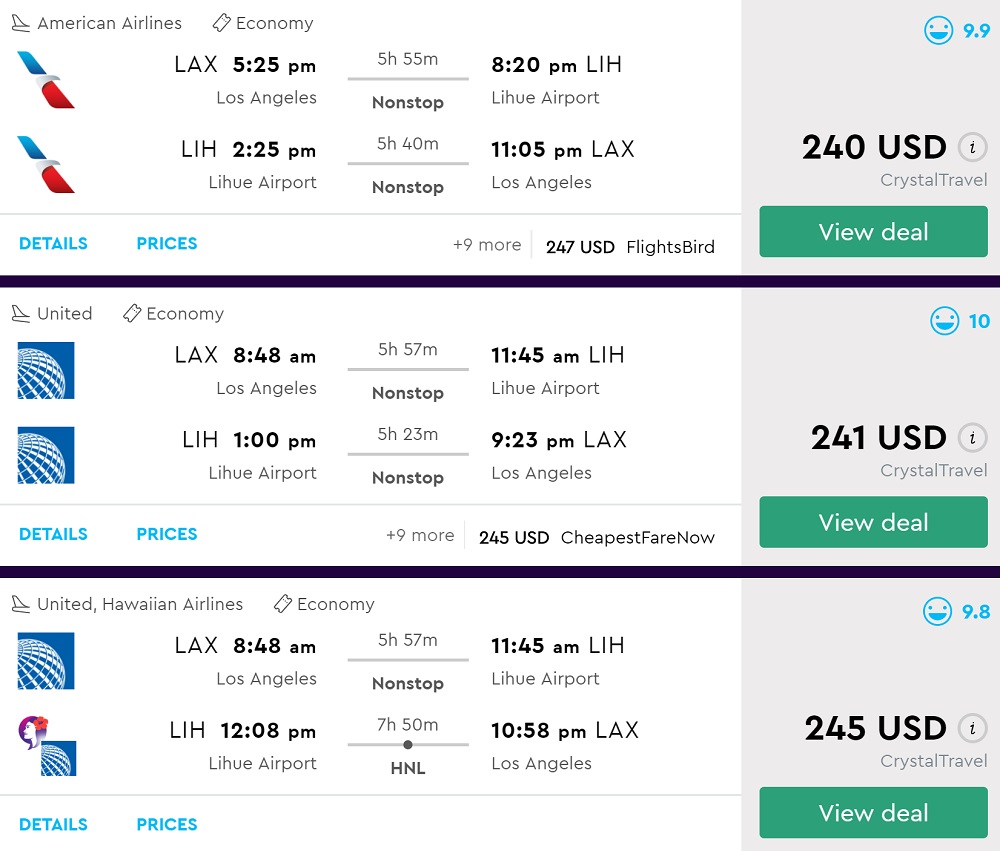Click Hawaiian Airlines logo on third result
This screenshot has width=1000, height=851.
point(31,731)
